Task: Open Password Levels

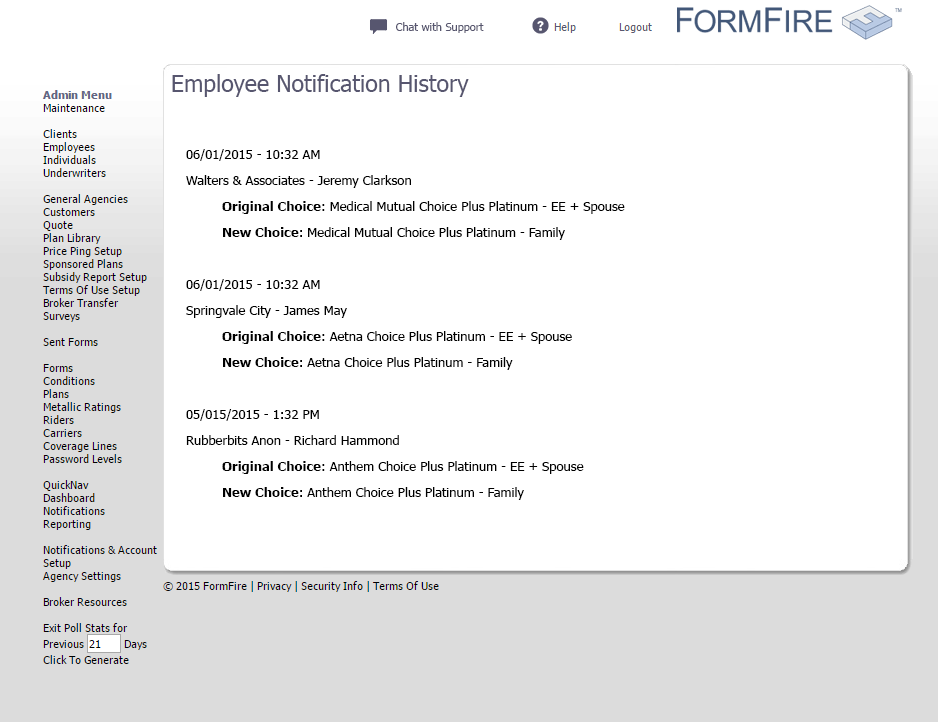Action: (x=83, y=459)
